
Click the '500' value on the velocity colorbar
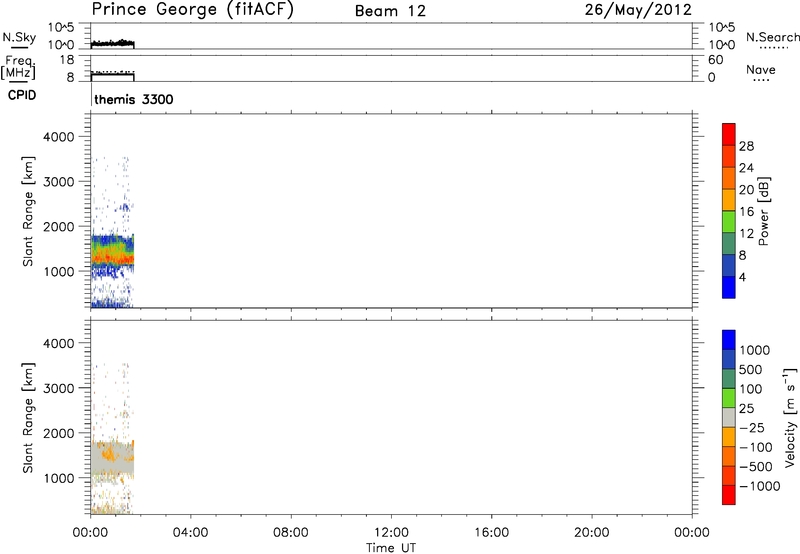click(750, 370)
